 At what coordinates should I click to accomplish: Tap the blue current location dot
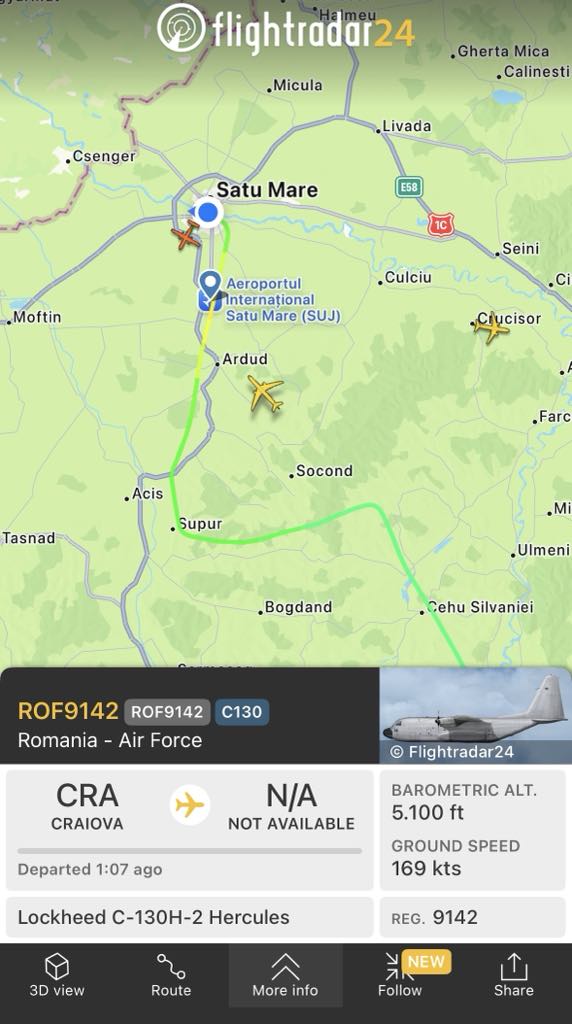[208, 212]
